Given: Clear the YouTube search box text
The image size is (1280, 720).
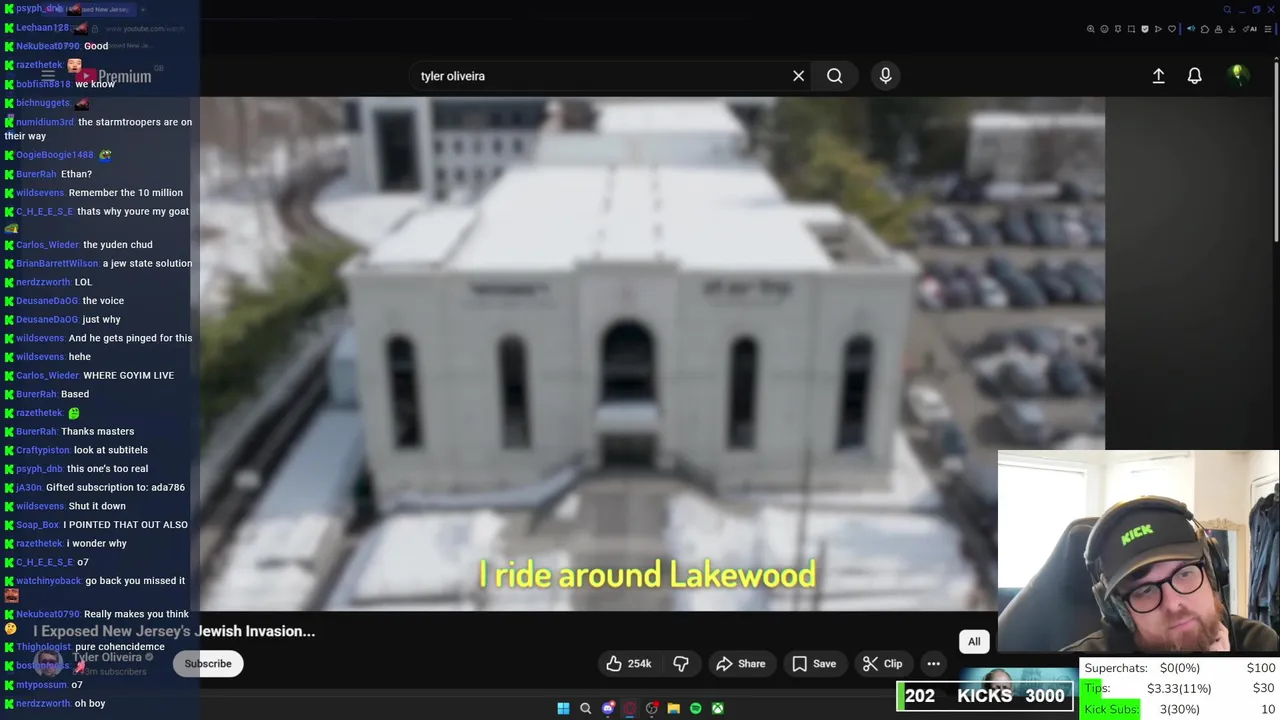Looking at the screenshot, I should click(798, 76).
